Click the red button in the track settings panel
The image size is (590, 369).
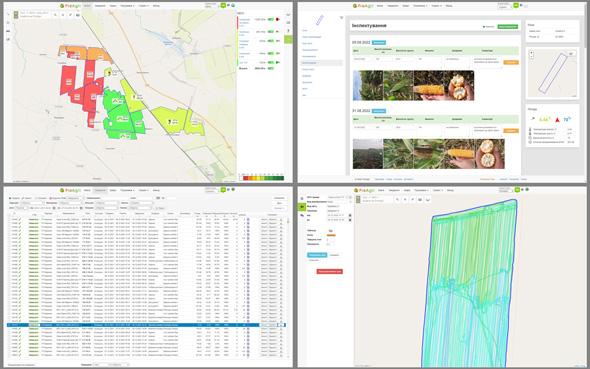(x=329, y=271)
